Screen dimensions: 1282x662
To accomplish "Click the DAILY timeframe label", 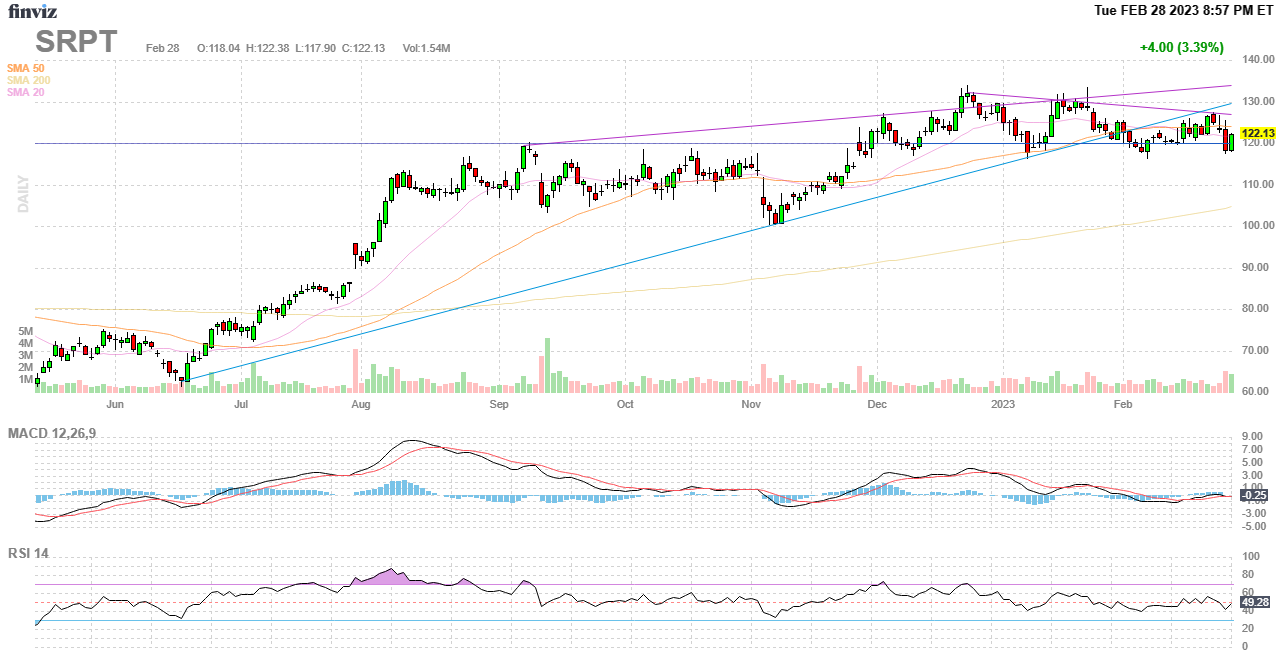I will pos(23,194).
